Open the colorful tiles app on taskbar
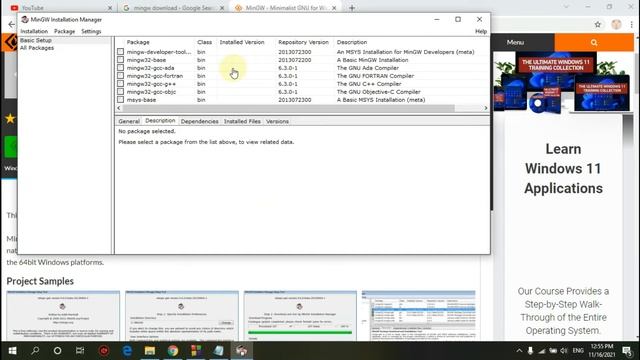Screen dimensions: 640x360 (x=196, y=351)
